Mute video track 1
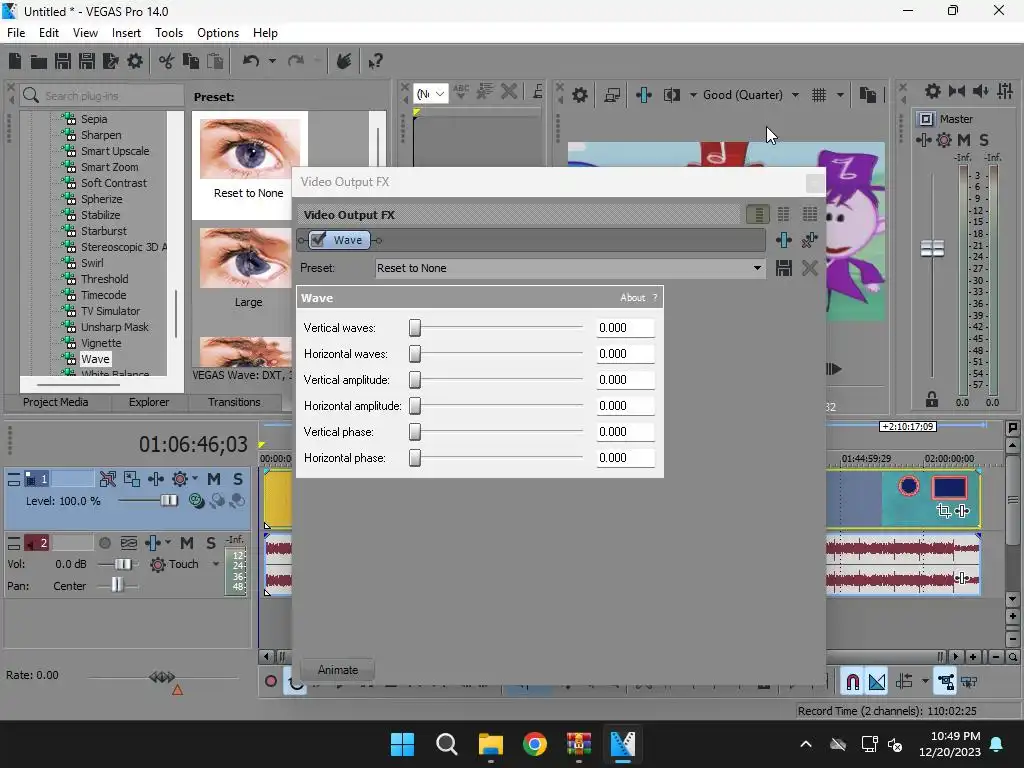Image resolution: width=1024 pixels, height=768 pixels. [214, 479]
